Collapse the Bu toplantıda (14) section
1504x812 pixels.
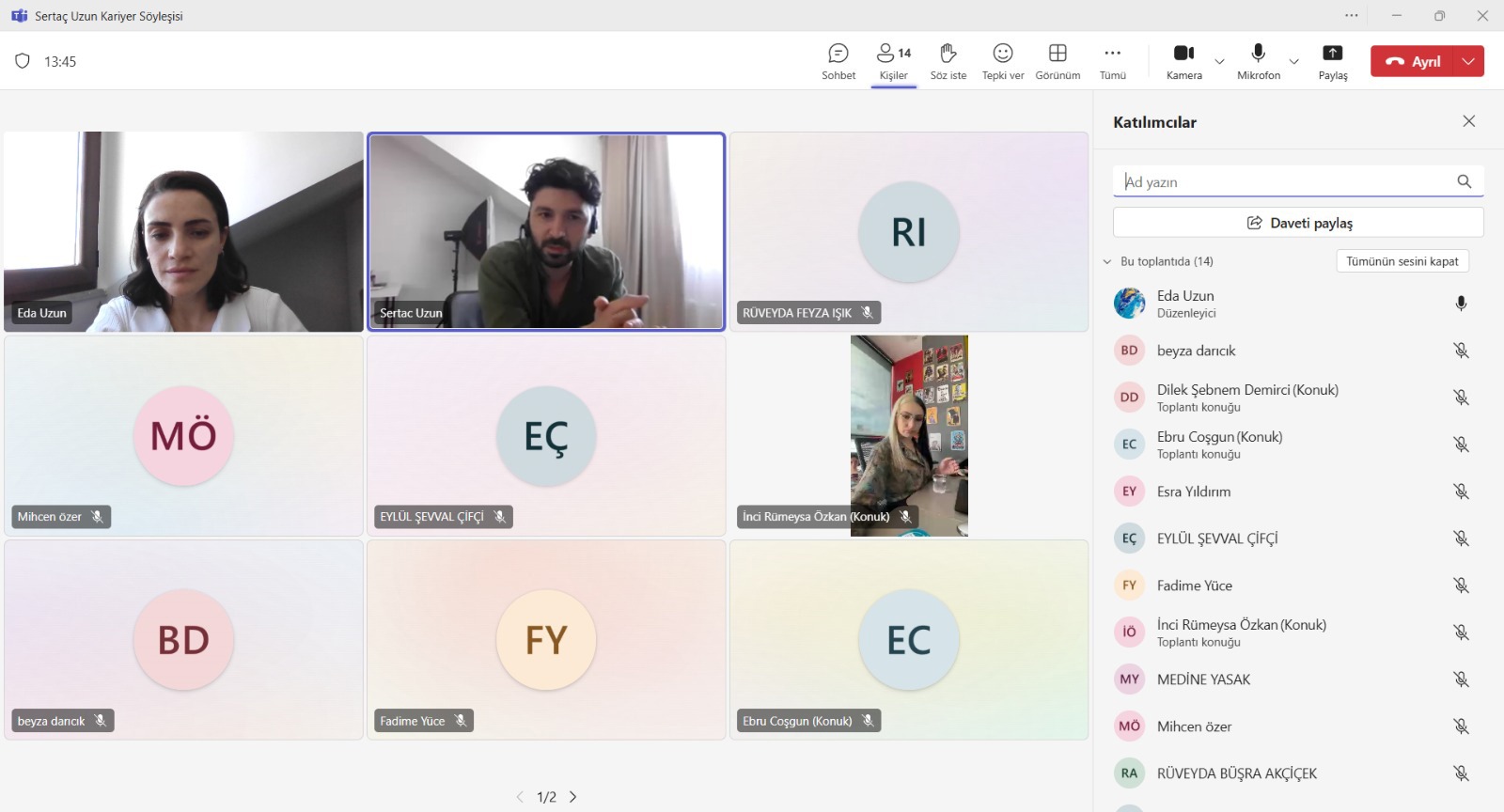pyautogui.click(x=1107, y=261)
